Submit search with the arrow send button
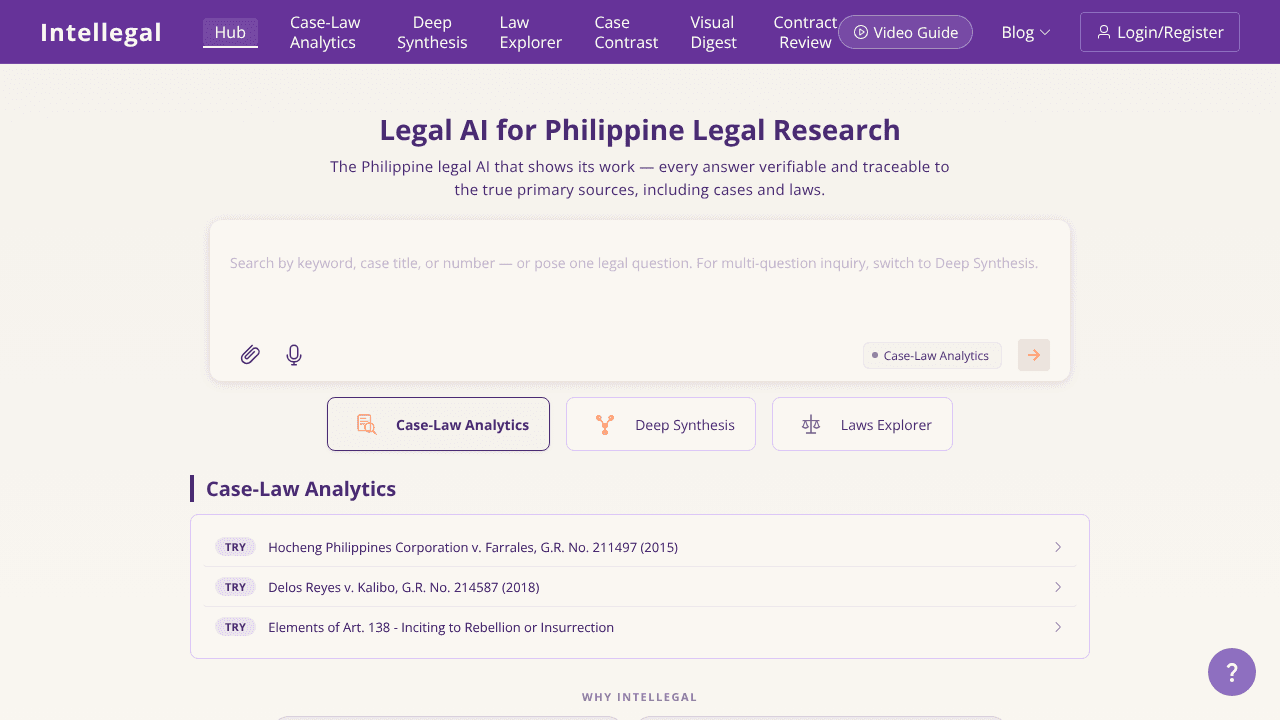The image size is (1280, 720). 1034,355
